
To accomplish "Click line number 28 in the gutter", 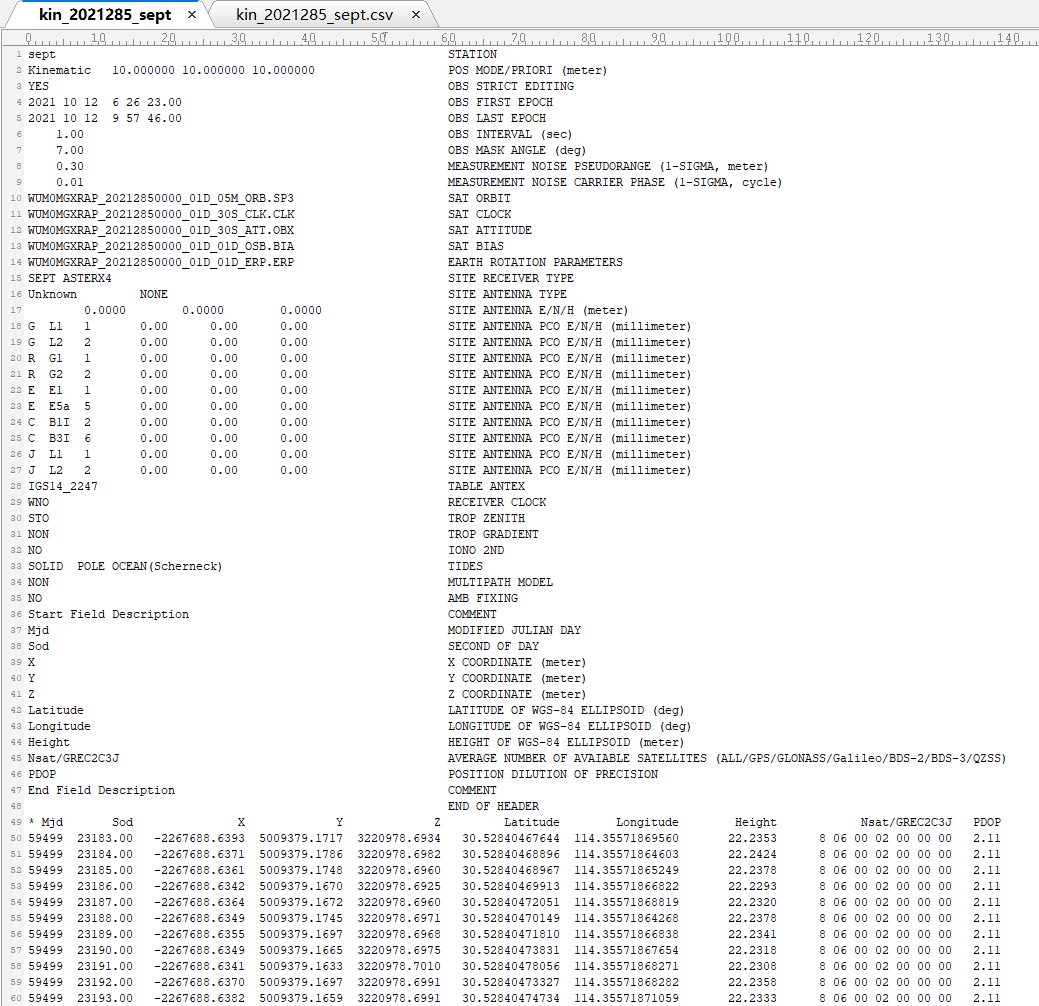I will click(17, 487).
